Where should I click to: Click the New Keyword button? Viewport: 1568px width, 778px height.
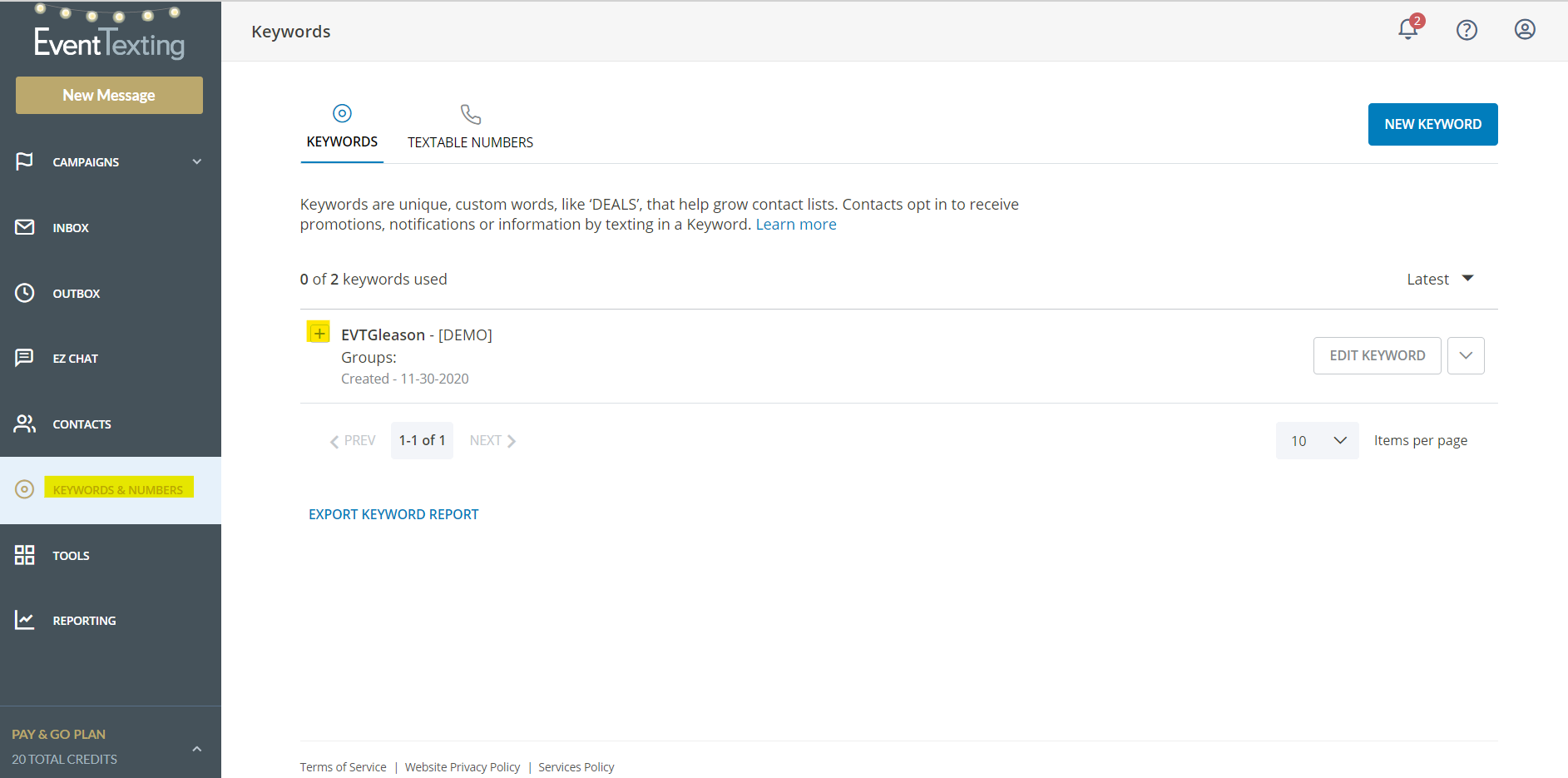pos(1432,124)
